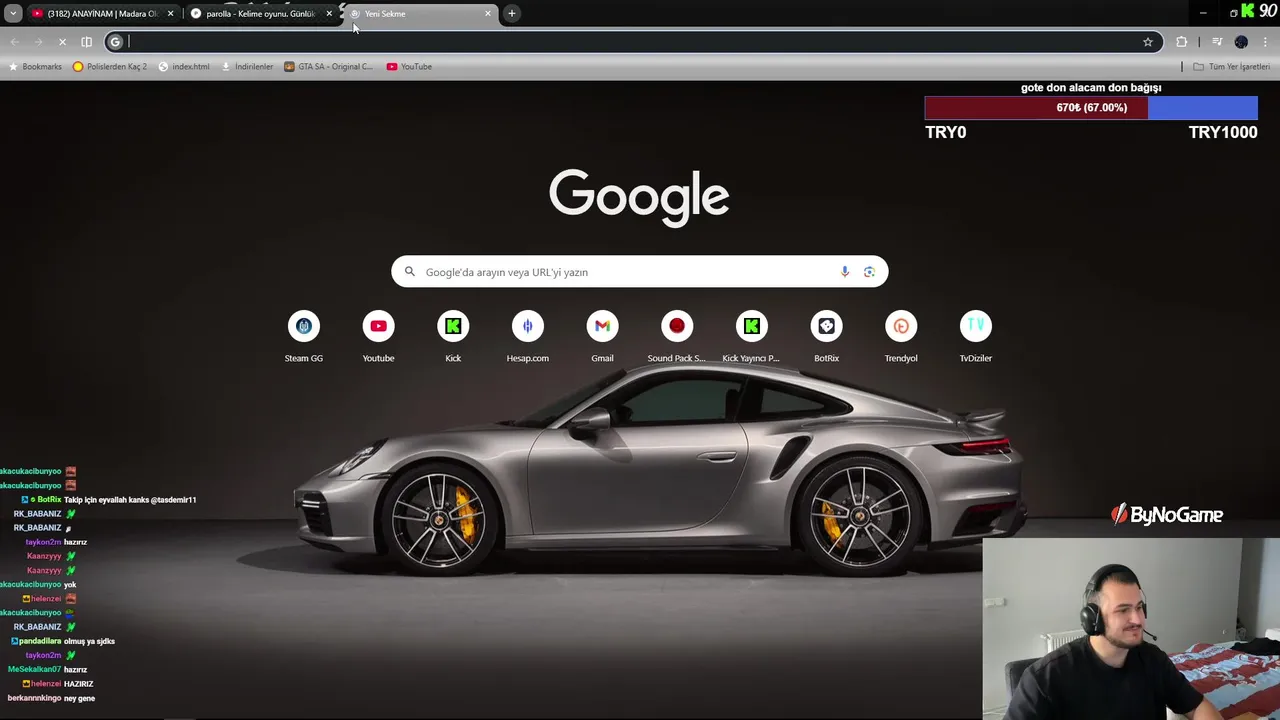Open the YouTube bookmark in bar
Screen dimensions: 1280x720
pyautogui.click(x=409, y=67)
